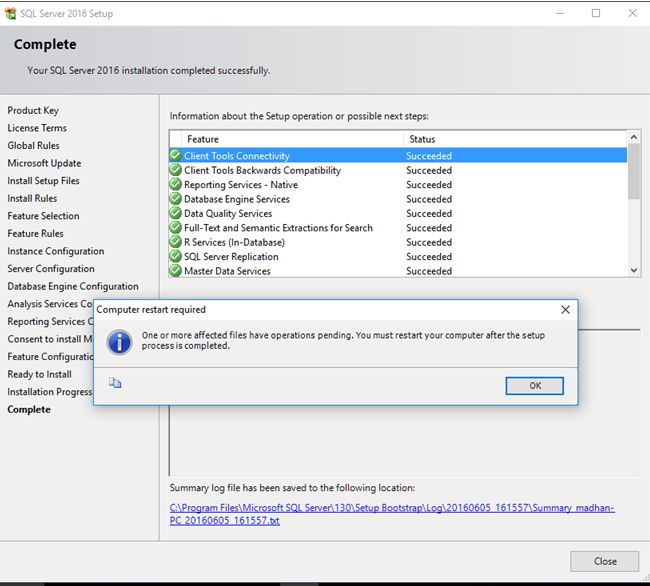The image size is (650, 586).
Task: Click the blue information icon in restart dialog
Action: pos(119,342)
